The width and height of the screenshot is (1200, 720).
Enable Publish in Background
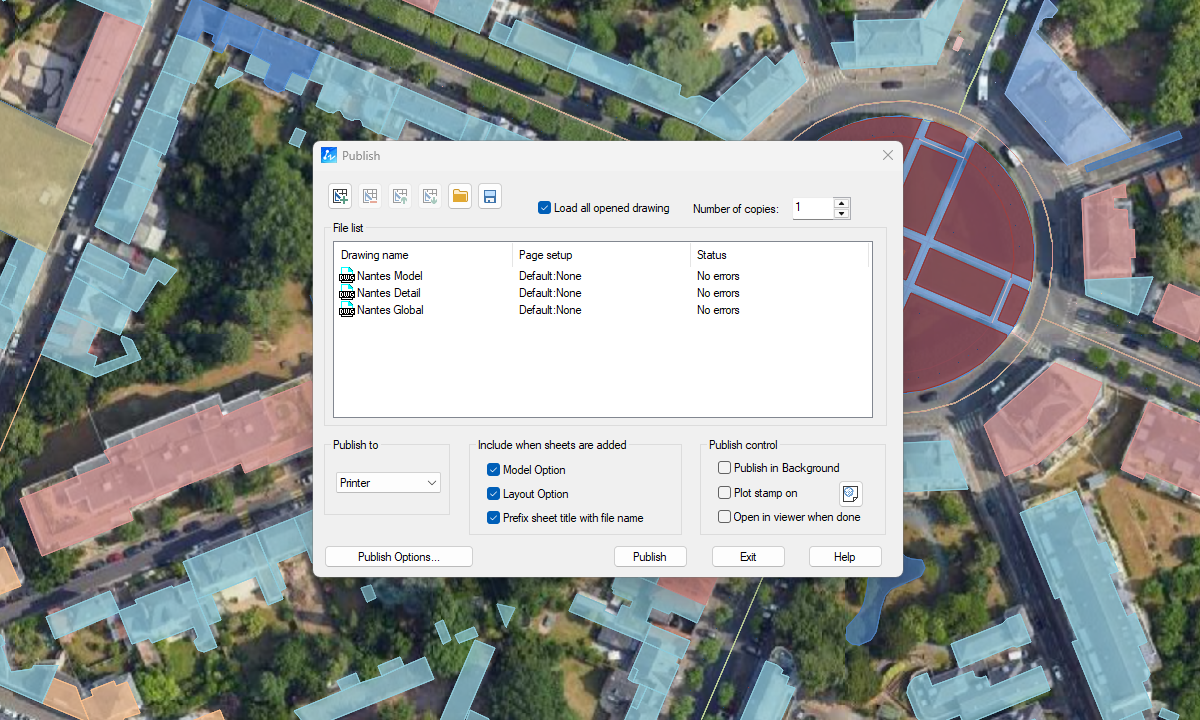(724, 468)
